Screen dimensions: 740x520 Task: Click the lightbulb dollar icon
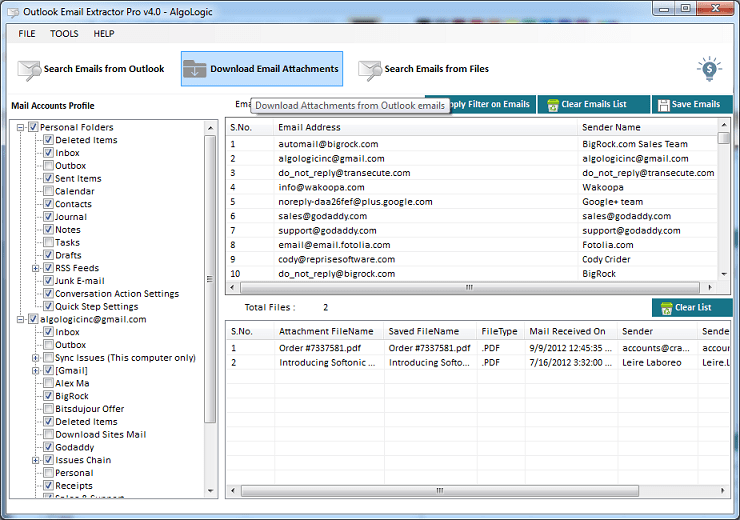click(709, 69)
